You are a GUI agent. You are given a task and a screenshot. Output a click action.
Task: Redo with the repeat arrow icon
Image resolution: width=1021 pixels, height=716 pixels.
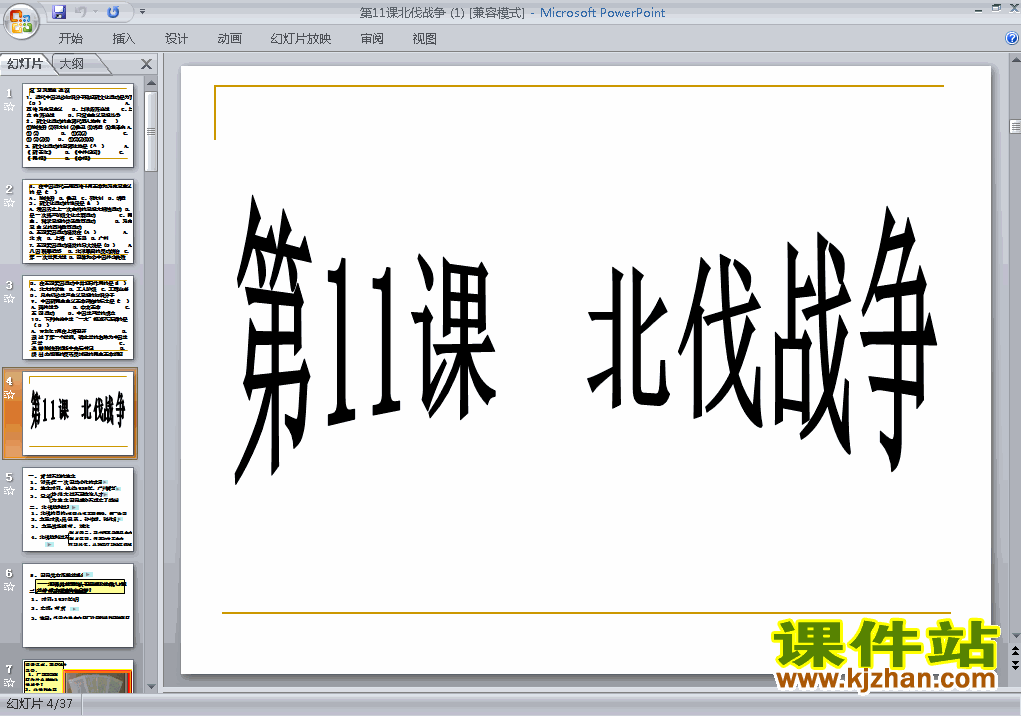coord(113,12)
